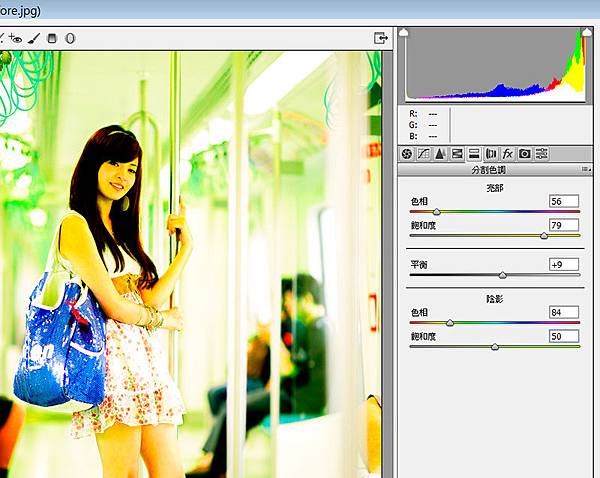This screenshot has height=478, width=600.
Task: Click the shadows 飽和度 slider handle
Action: (x=495, y=347)
